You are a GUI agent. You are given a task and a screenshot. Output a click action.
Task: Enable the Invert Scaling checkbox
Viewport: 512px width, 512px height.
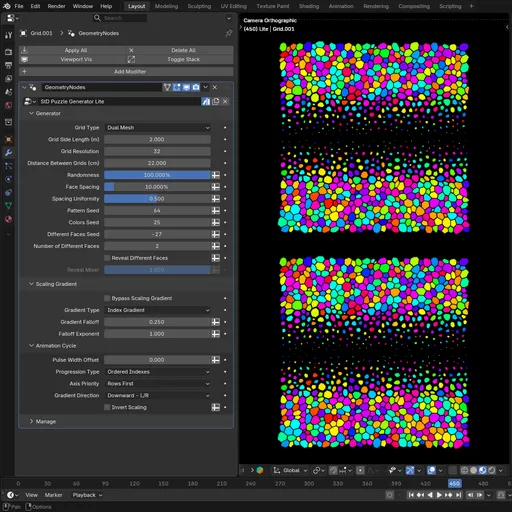click(107, 407)
